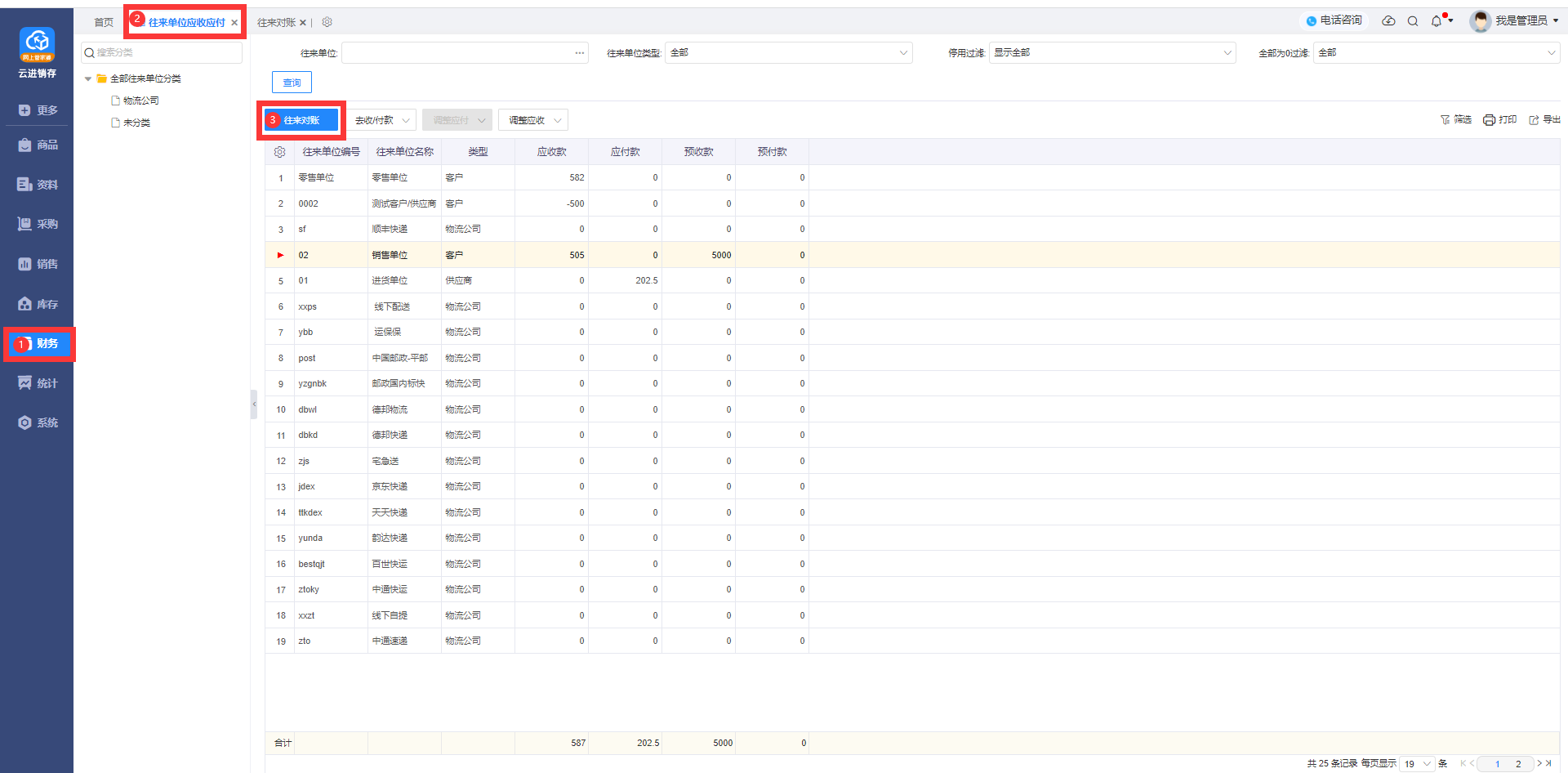The image size is (1568, 773).
Task: Click the 搜索分类 search field
Action: click(162, 53)
